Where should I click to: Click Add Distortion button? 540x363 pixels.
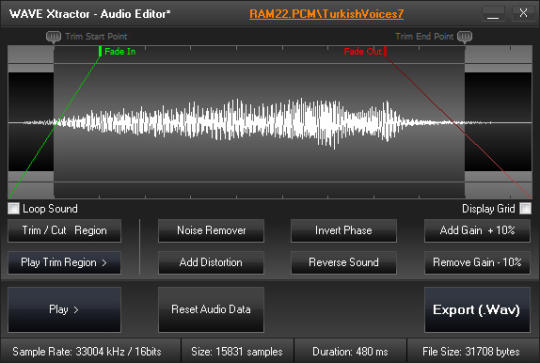click(211, 262)
